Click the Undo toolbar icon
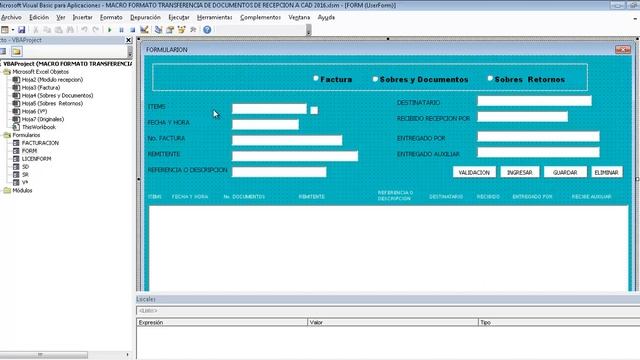This screenshot has height=360, width=640. pyautogui.click(x=84, y=30)
